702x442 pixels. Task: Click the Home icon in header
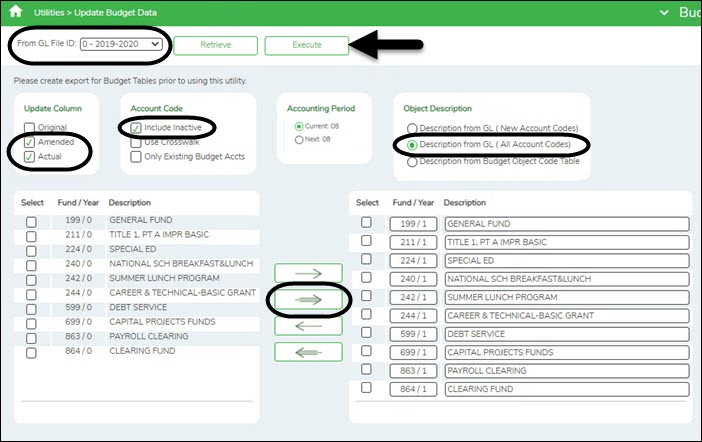point(15,12)
